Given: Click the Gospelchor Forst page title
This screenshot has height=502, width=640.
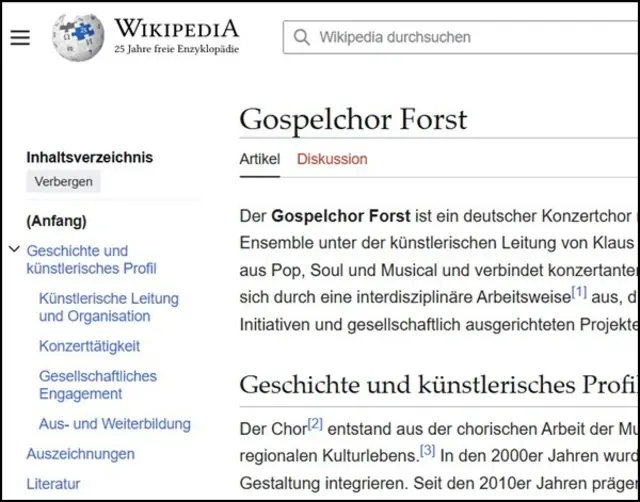Looking at the screenshot, I should (x=353, y=120).
